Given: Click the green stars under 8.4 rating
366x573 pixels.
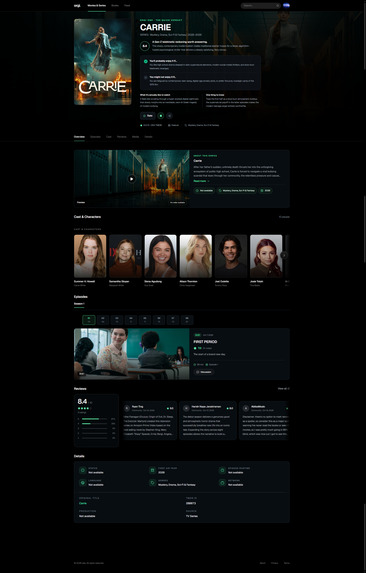Looking at the screenshot, I should 83,408.
